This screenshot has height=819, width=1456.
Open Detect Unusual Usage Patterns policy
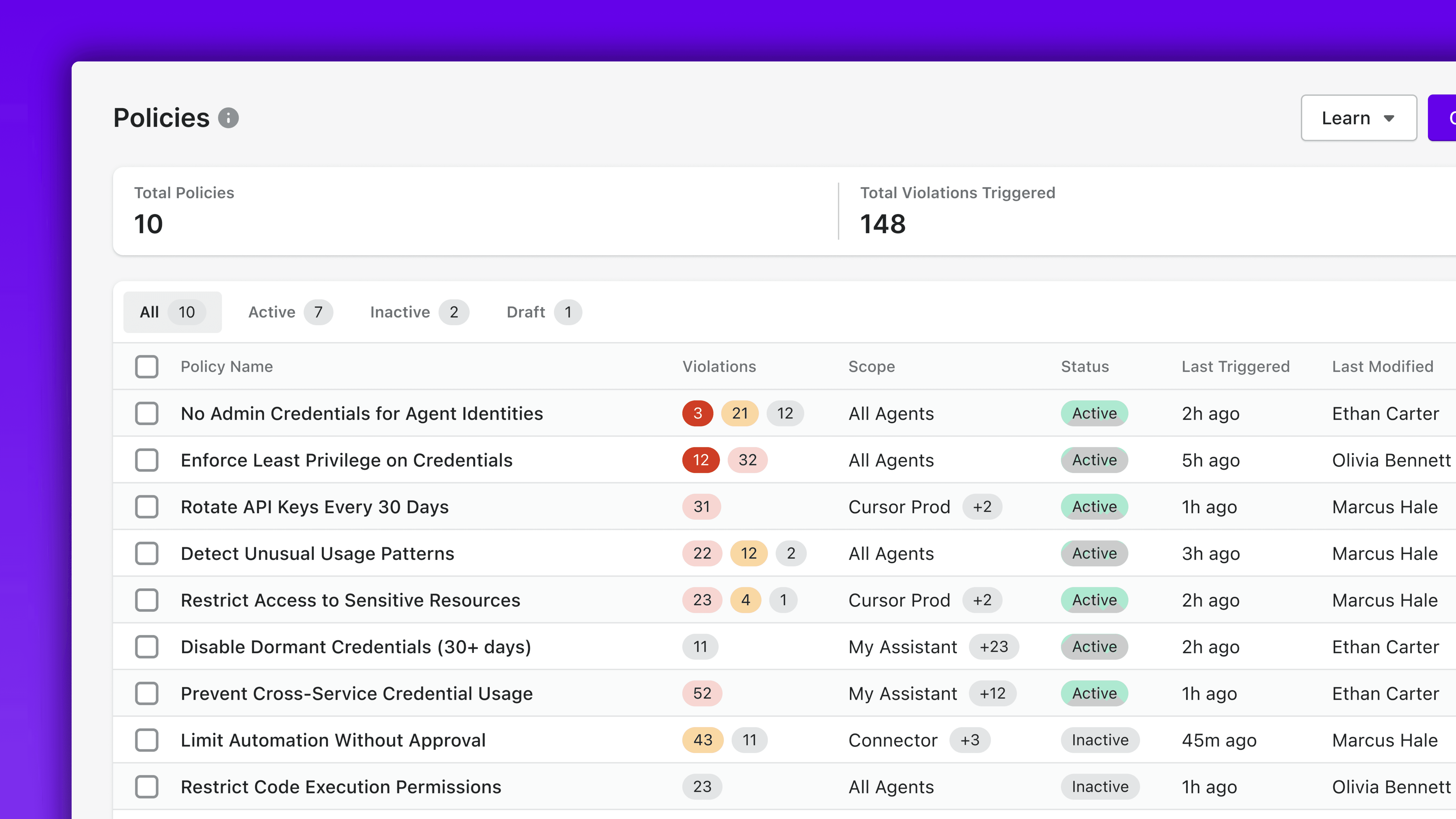coord(318,553)
